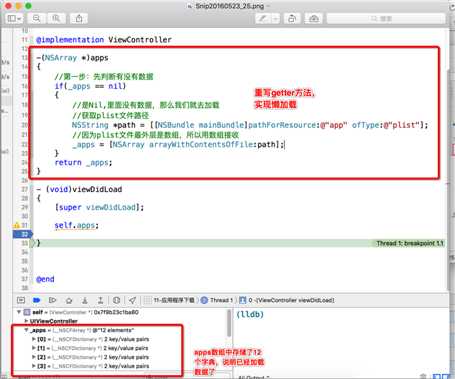Screen dimensions: 455x379
Task: Show Preview's markup toolbar with the toolbox icon
Action: [314, 18]
